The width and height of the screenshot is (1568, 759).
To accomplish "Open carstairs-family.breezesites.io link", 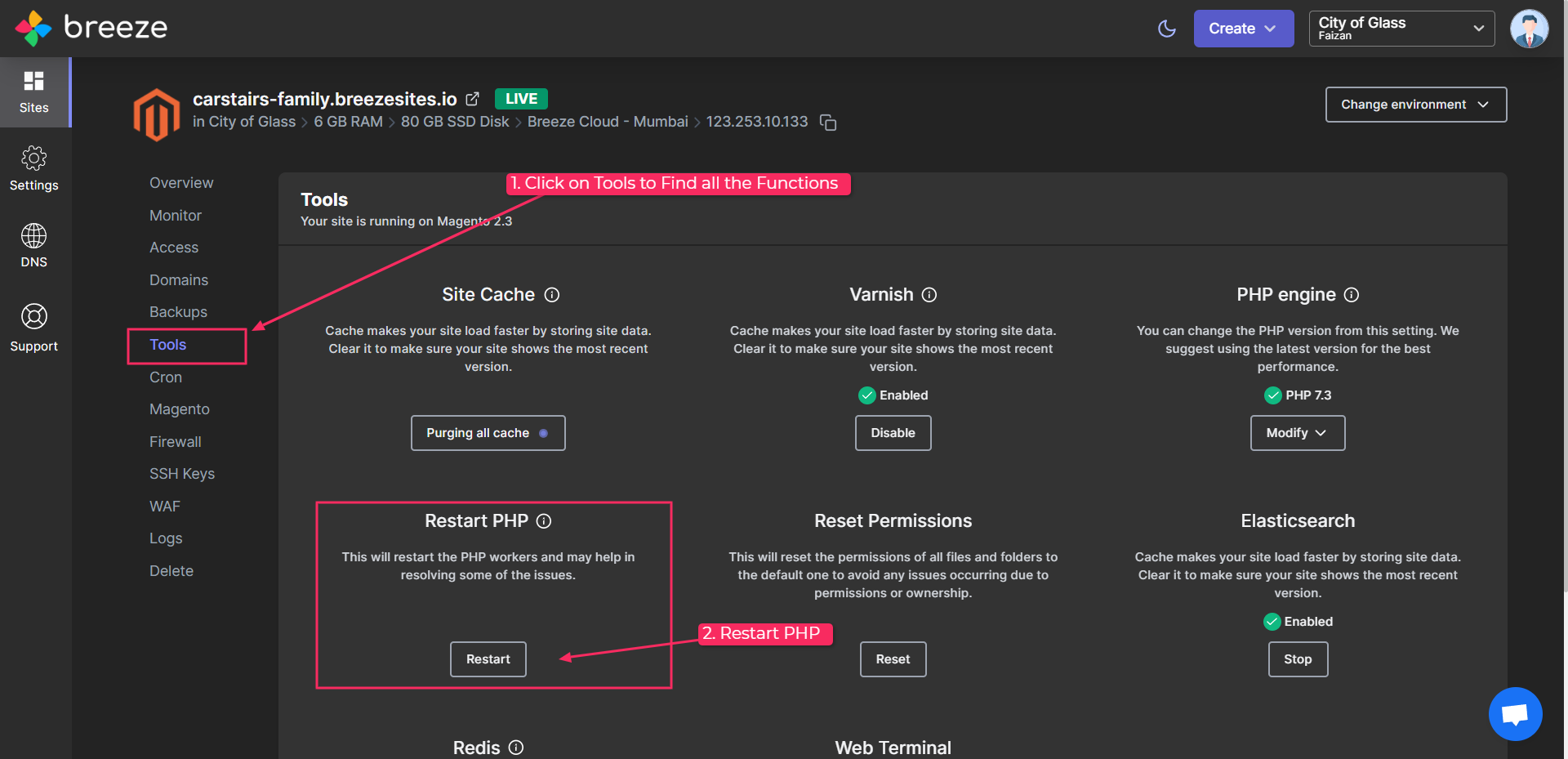I will 325,99.
